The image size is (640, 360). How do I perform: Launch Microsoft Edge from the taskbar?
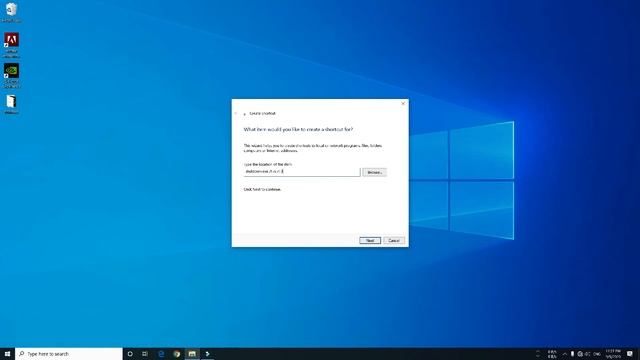pyautogui.click(x=161, y=354)
